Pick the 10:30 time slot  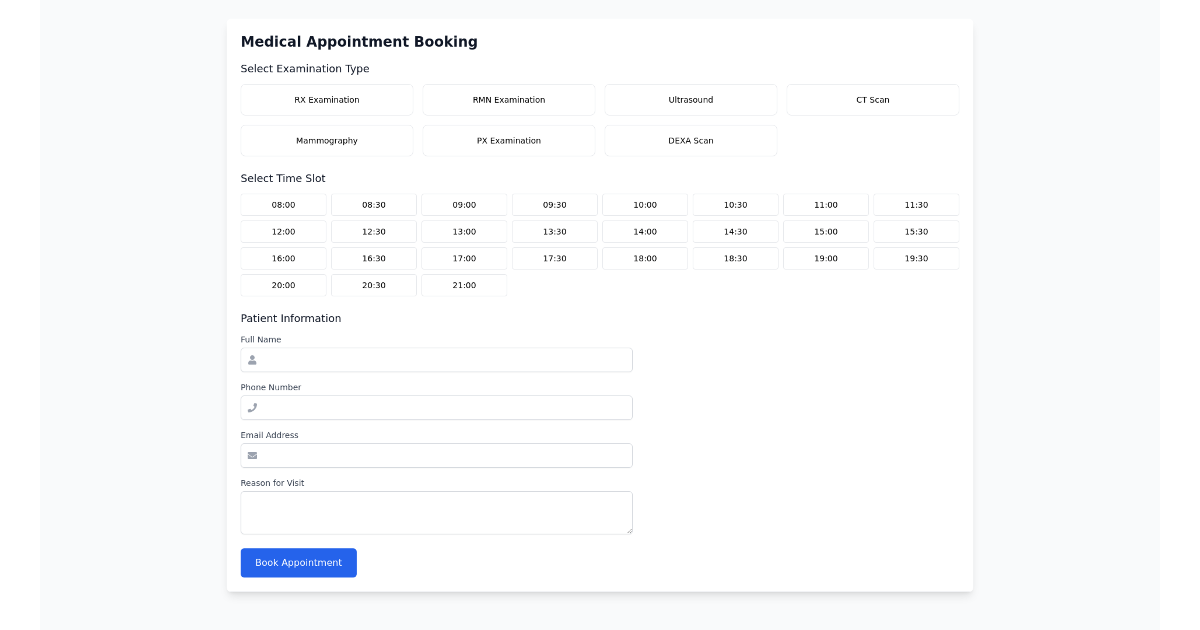tap(735, 204)
